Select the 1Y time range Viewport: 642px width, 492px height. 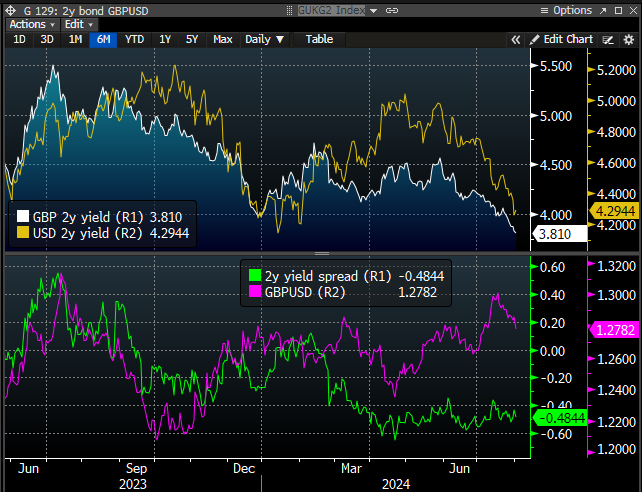coord(165,39)
